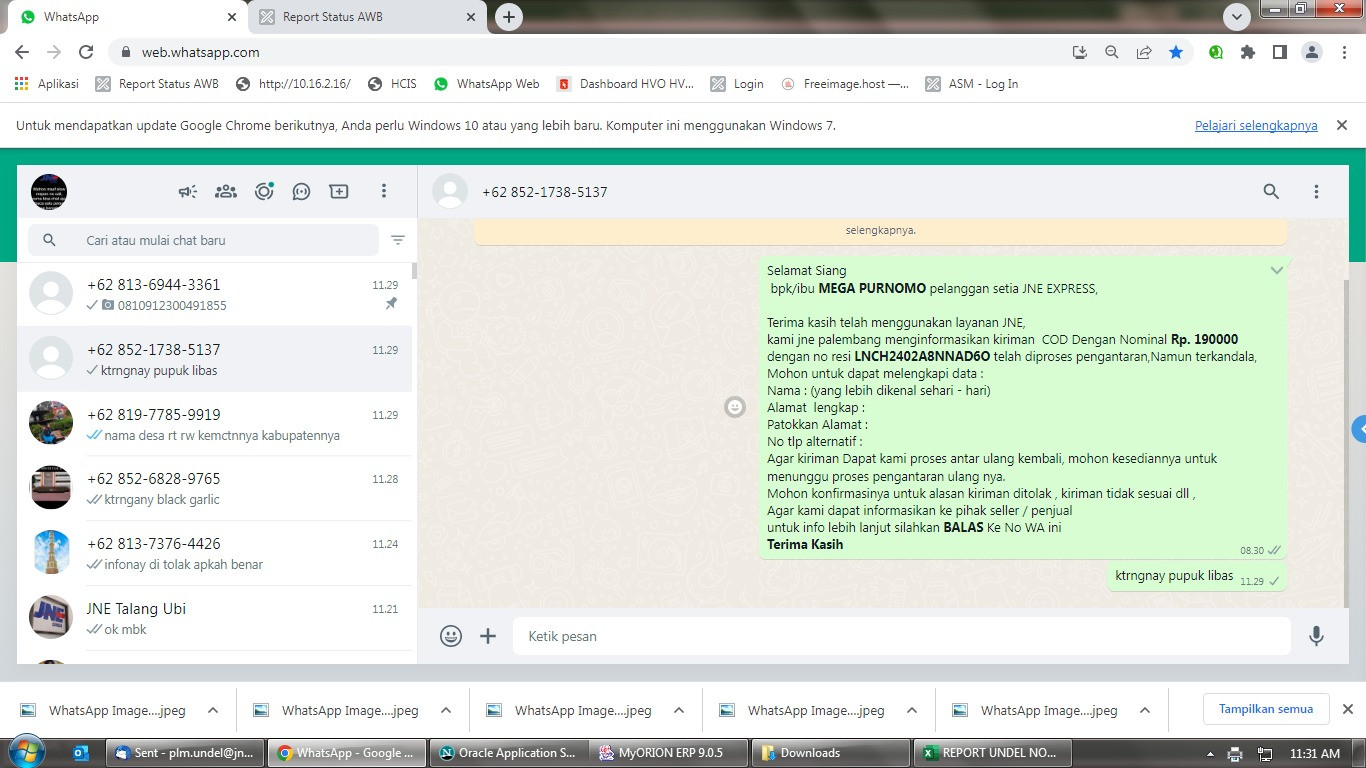
Task: Open chat with +62 813-7376-4426
Action: coord(215,553)
